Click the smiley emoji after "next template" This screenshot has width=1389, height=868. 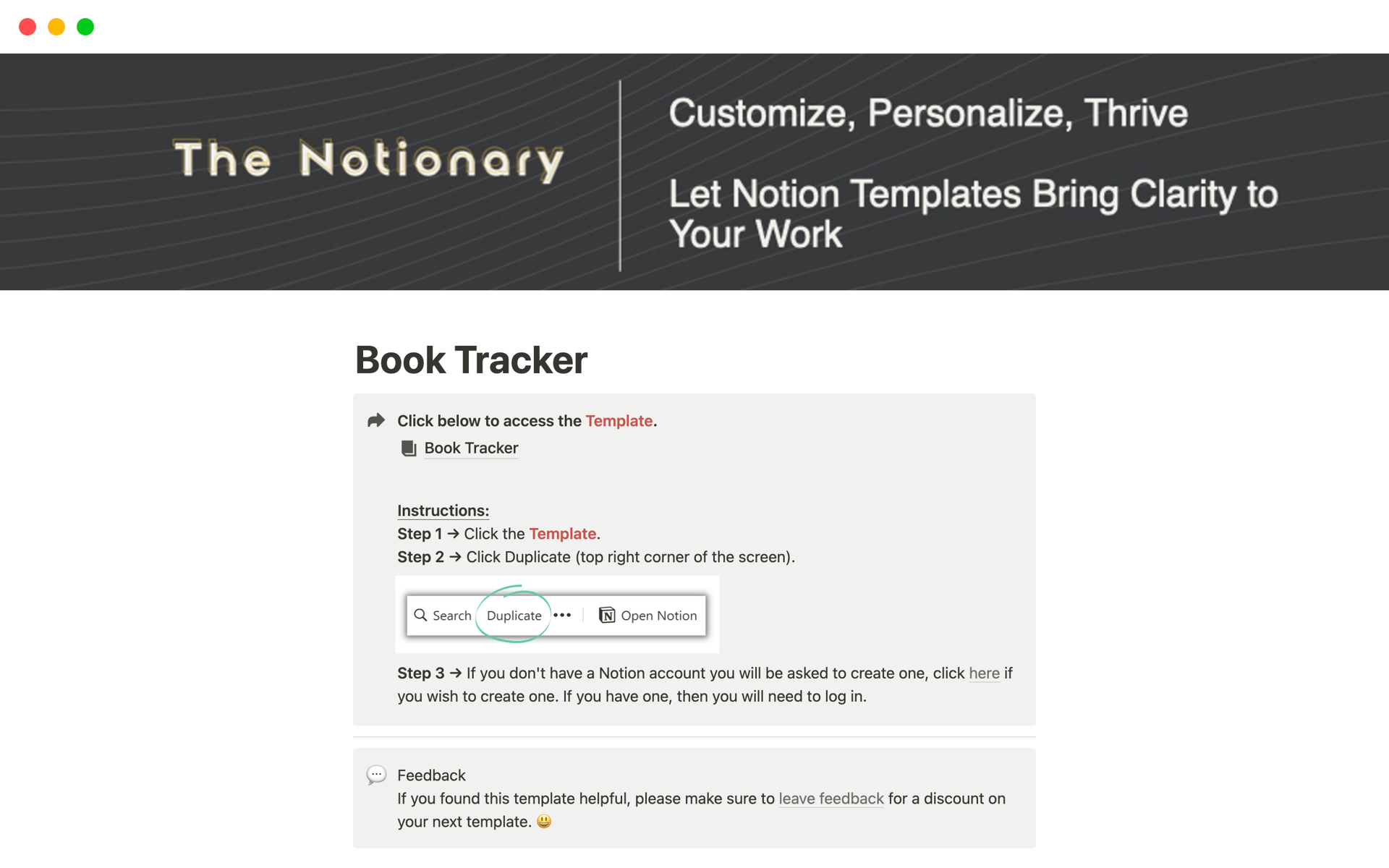click(544, 822)
